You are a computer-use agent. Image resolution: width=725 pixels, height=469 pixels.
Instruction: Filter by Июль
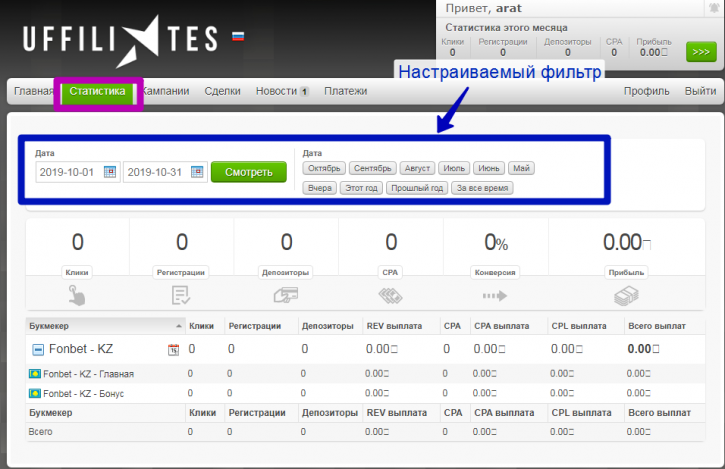[454, 168]
